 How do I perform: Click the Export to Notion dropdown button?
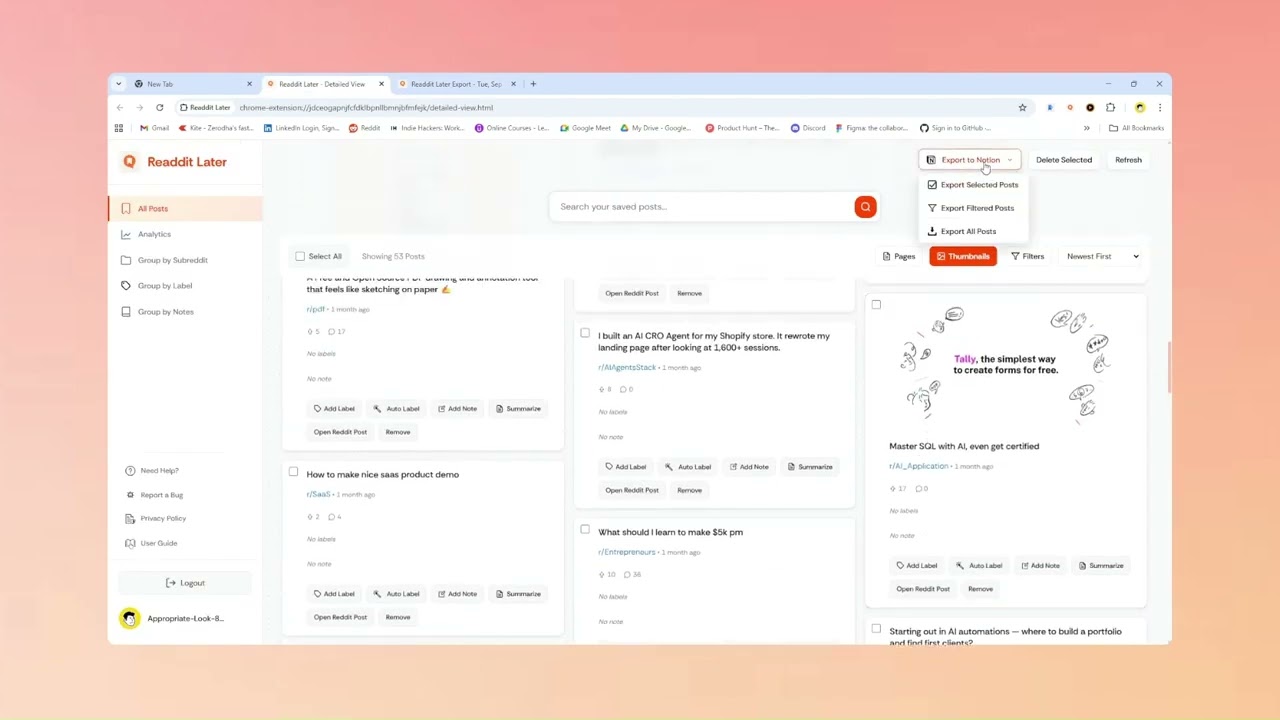[x=969, y=160]
